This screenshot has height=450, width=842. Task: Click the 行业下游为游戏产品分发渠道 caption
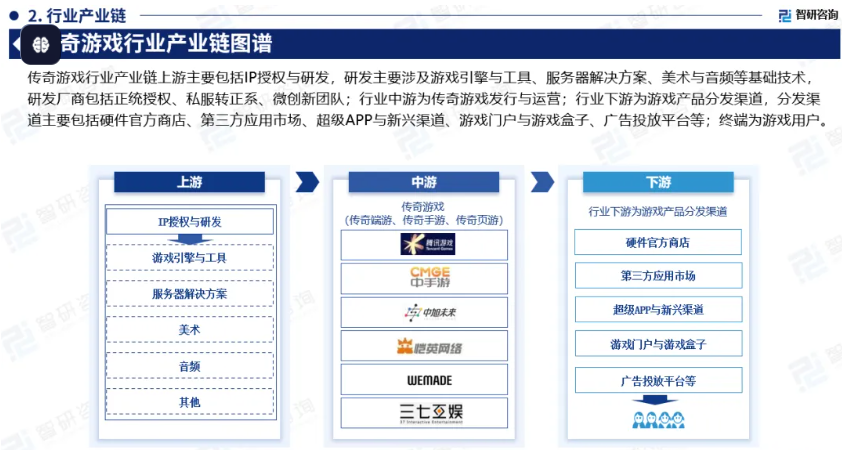658,212
